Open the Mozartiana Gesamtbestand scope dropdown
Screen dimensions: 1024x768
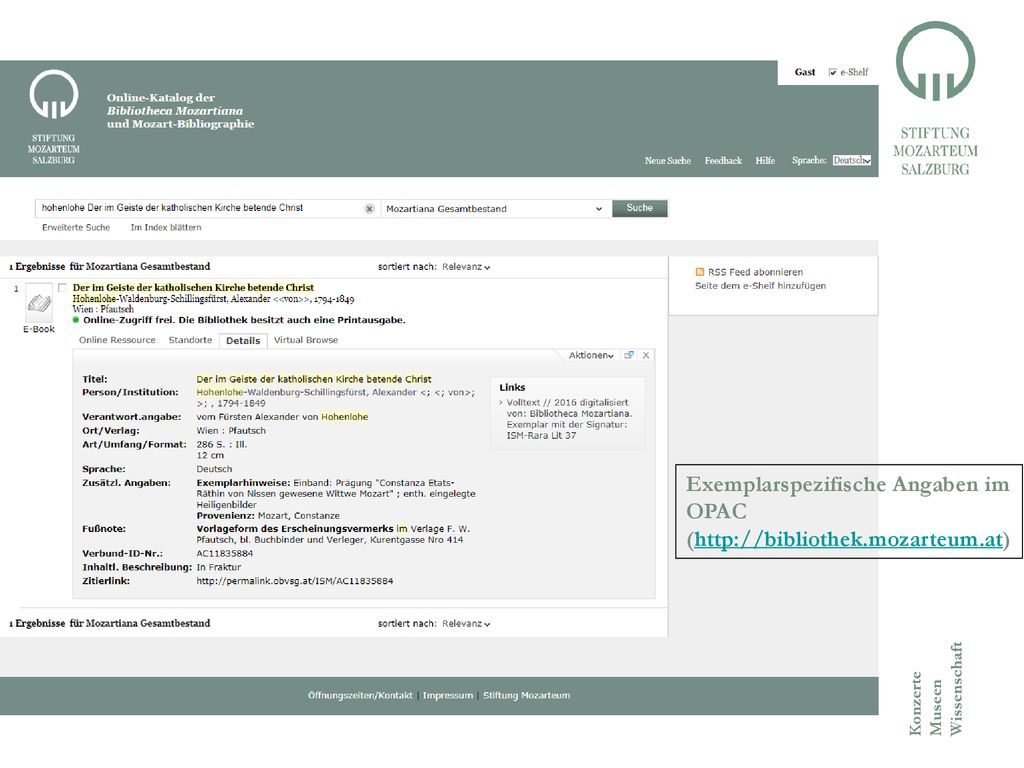[x=494, y=208]
